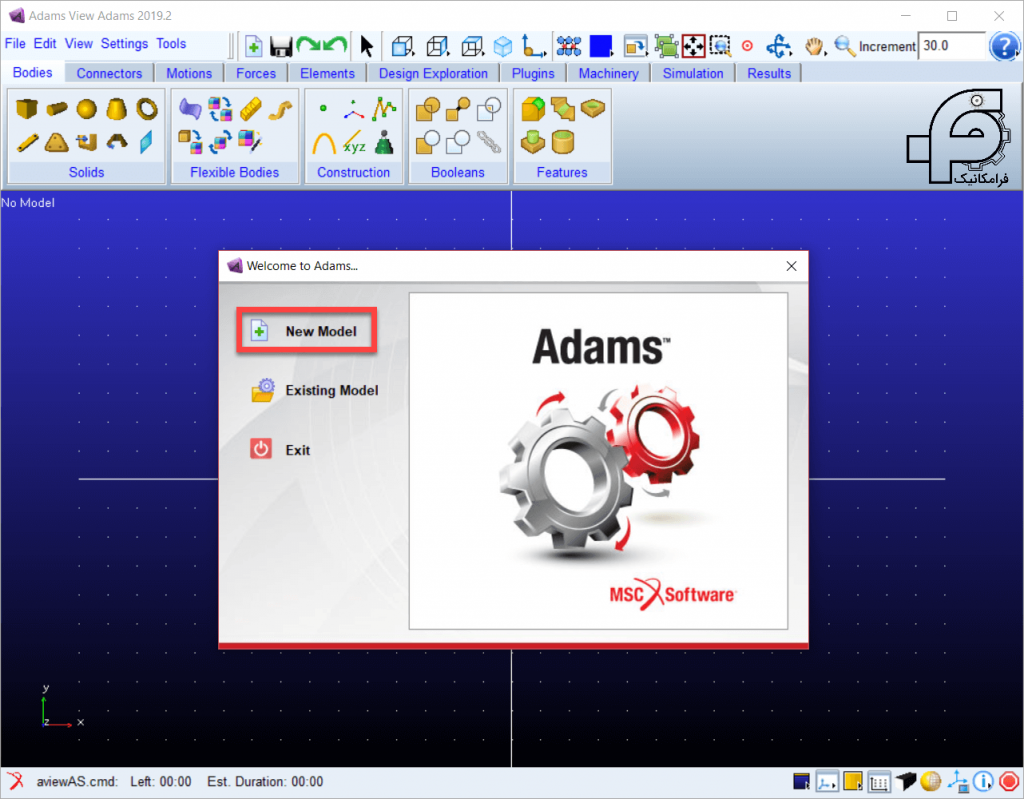Click Exit in welcome dialog
The image size is (1024, 799).
pyautogui.click(x=280, y=450)
